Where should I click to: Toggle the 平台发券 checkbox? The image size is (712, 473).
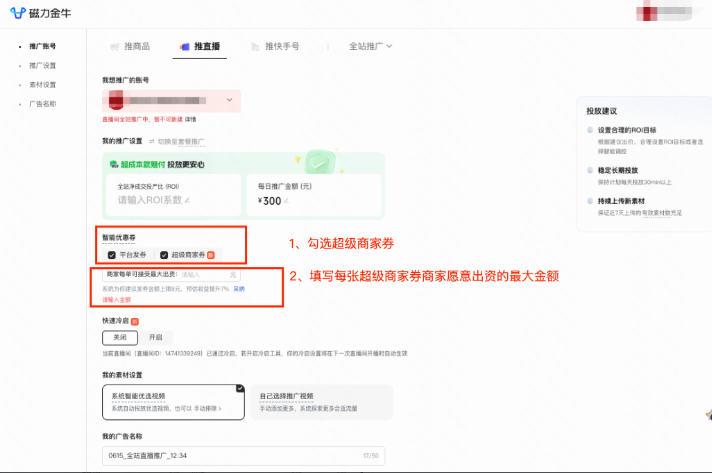(112, 255)
